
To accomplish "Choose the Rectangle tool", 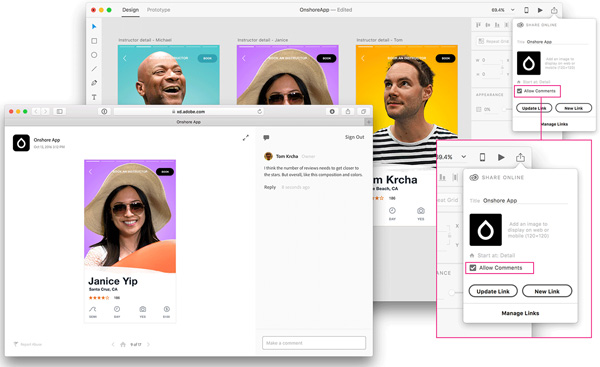I will pyautogui.click(x=94, y=41).
